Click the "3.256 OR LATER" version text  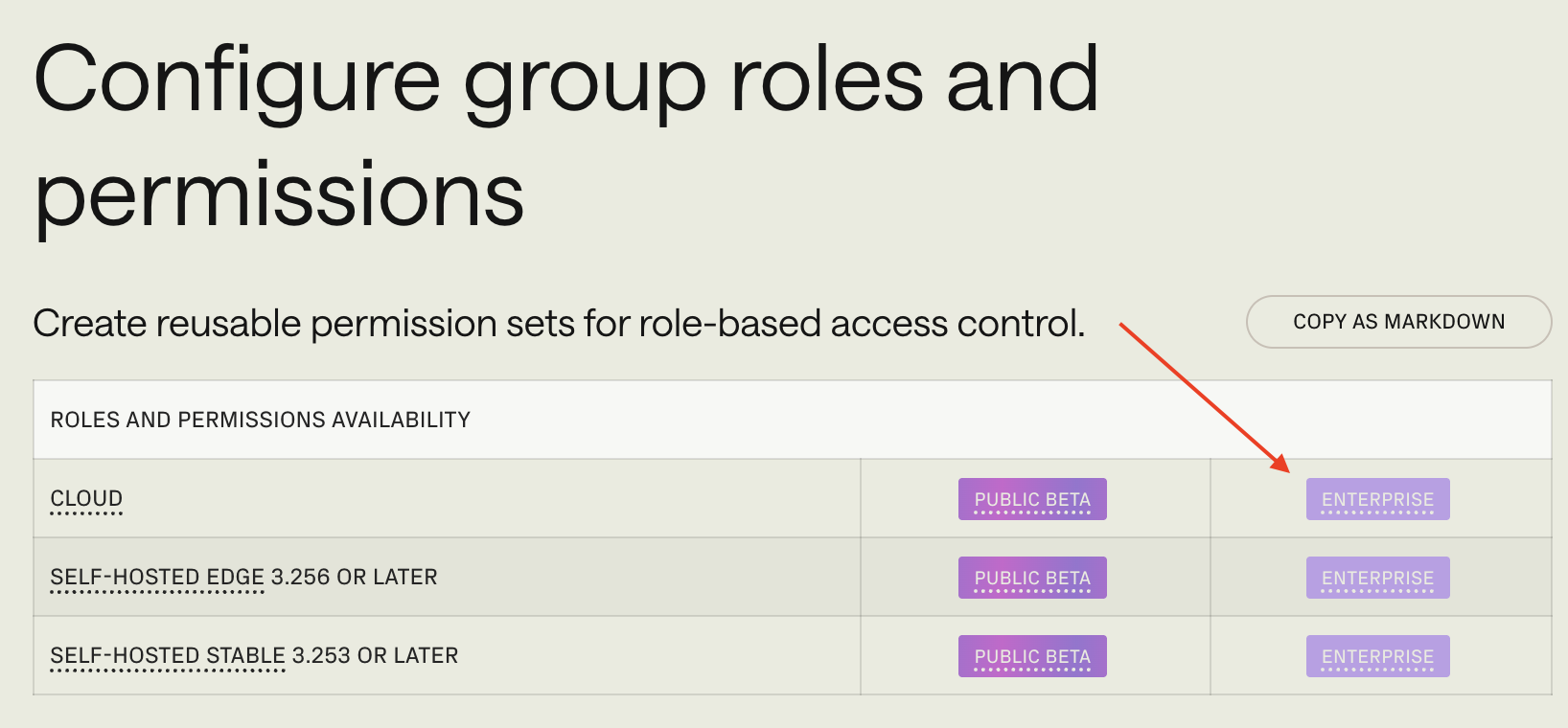355,578
